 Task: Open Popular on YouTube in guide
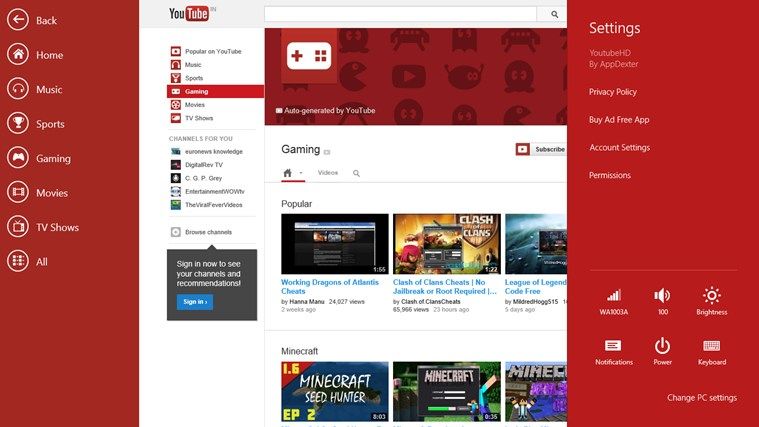pos(213,51)
